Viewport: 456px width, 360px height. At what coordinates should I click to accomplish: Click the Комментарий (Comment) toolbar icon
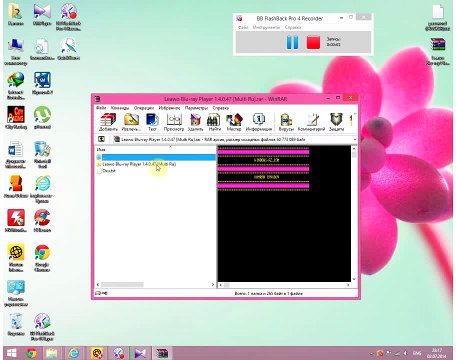[x=311, y=122]
